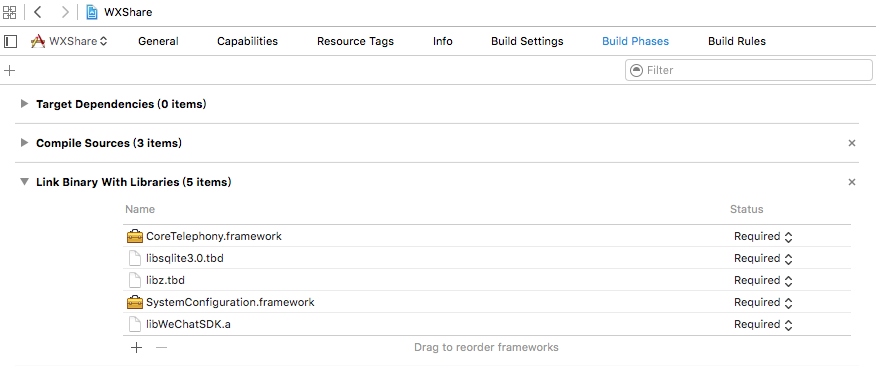Select the libsqlite3.0.tbd library row

tap(487, 258)
